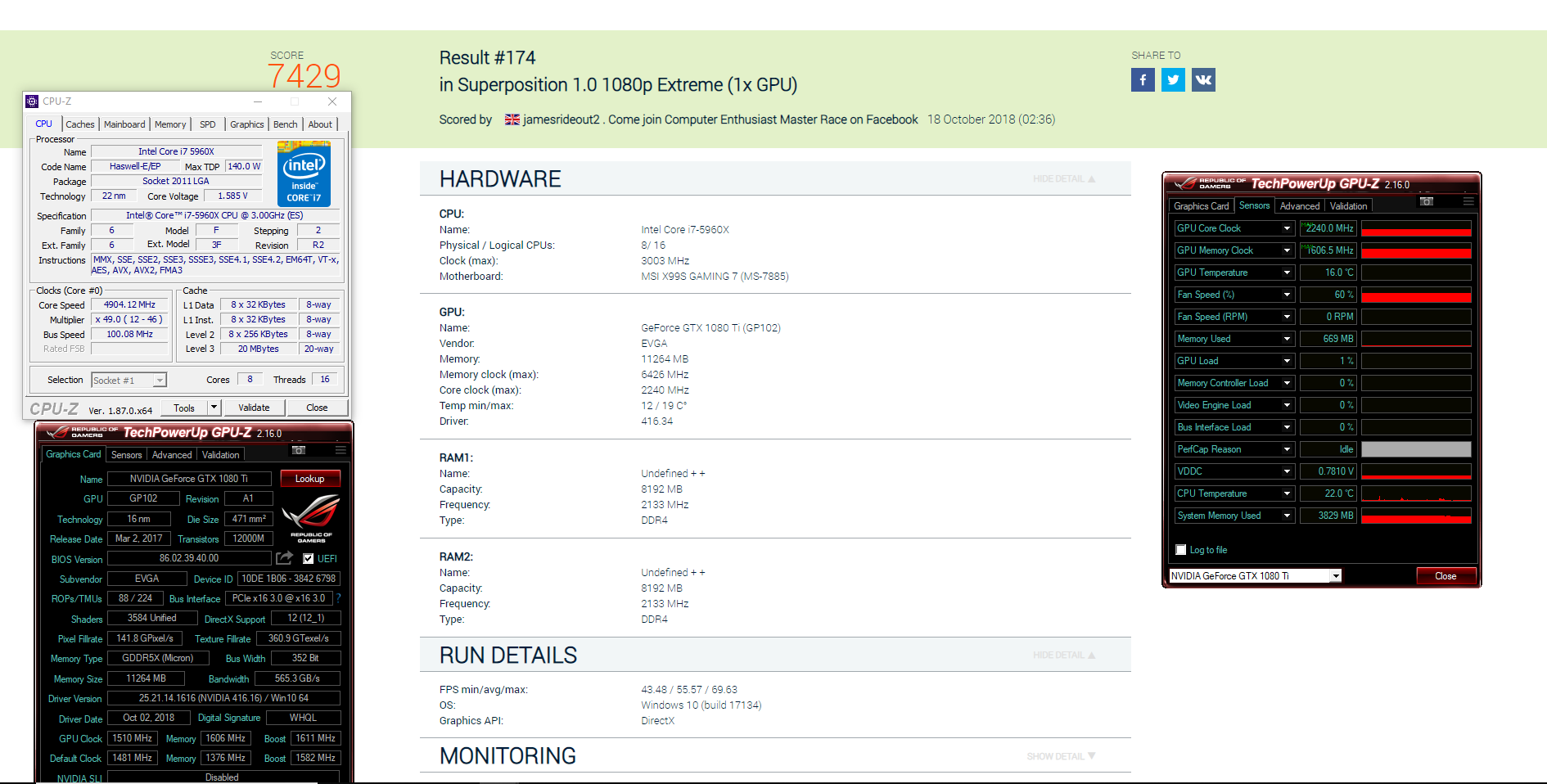Open the Memory tab in CPU-Z
Viewport: 1547px width, 784px height.
(170, 124)
